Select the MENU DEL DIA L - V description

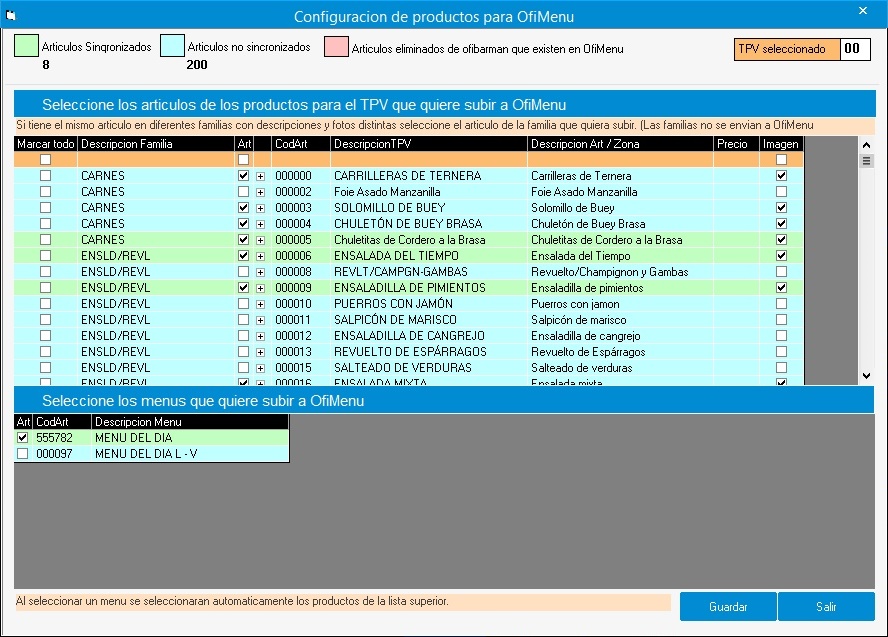tap(190, 454)
